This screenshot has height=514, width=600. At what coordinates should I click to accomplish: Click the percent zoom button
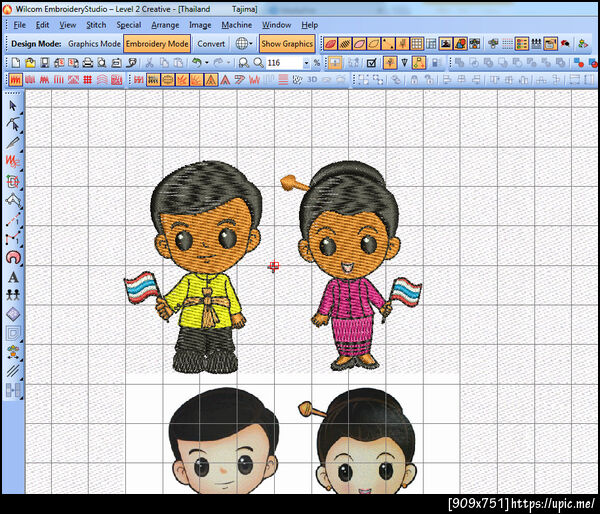316,63
